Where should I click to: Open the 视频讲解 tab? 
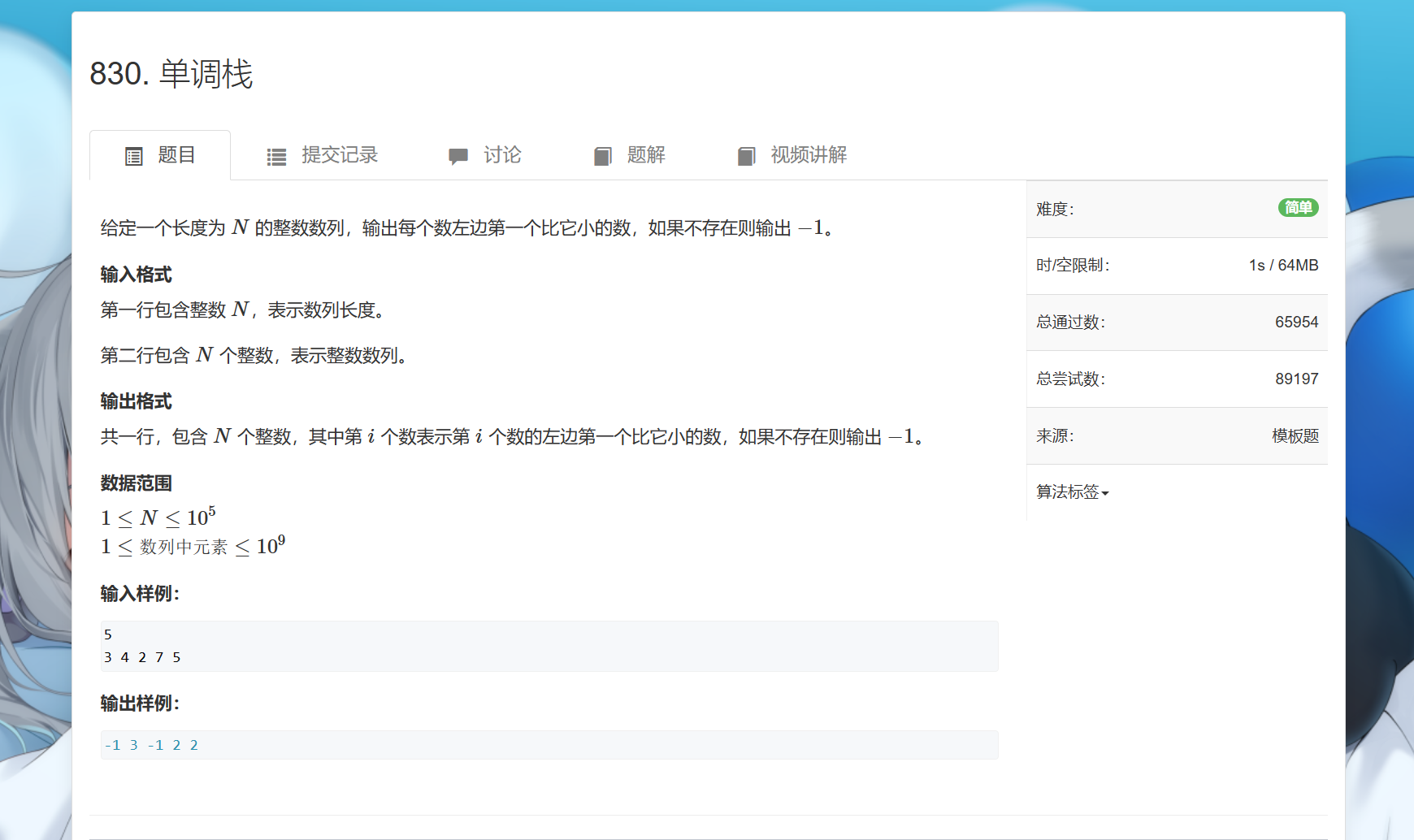point(808,155)
